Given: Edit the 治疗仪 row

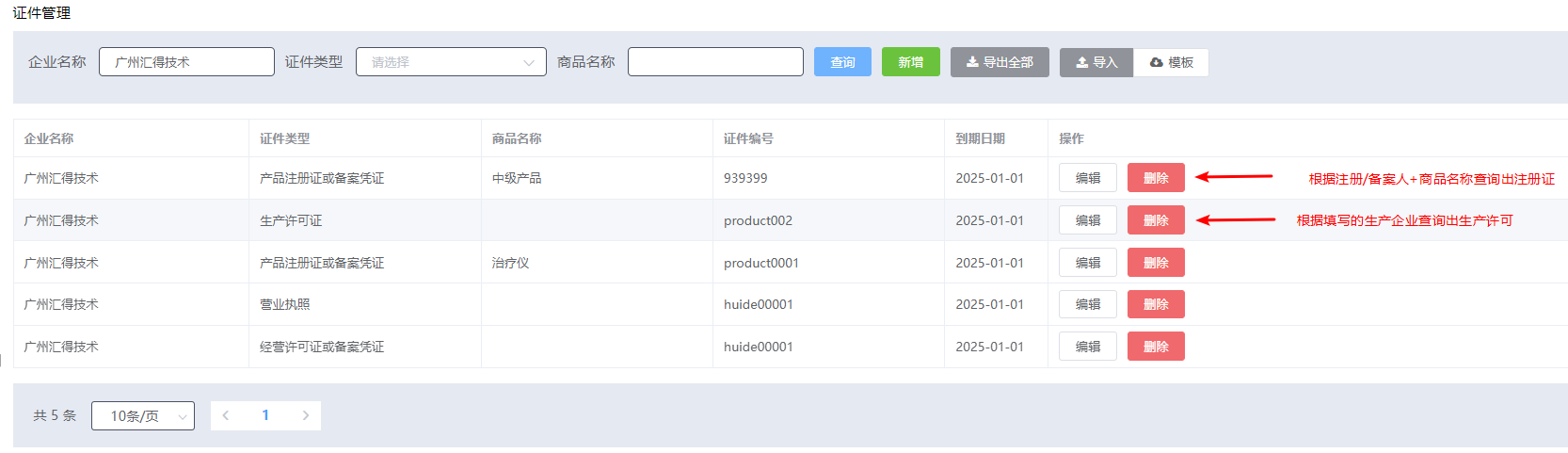Looking at the screenshot, I should [1087, 263].
